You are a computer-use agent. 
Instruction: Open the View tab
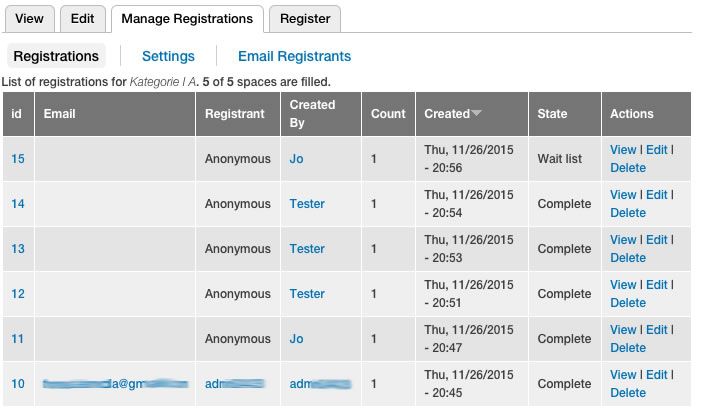29,19
